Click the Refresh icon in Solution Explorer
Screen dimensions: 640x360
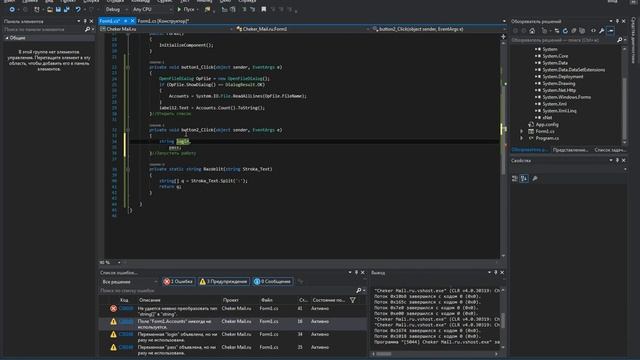565,31
